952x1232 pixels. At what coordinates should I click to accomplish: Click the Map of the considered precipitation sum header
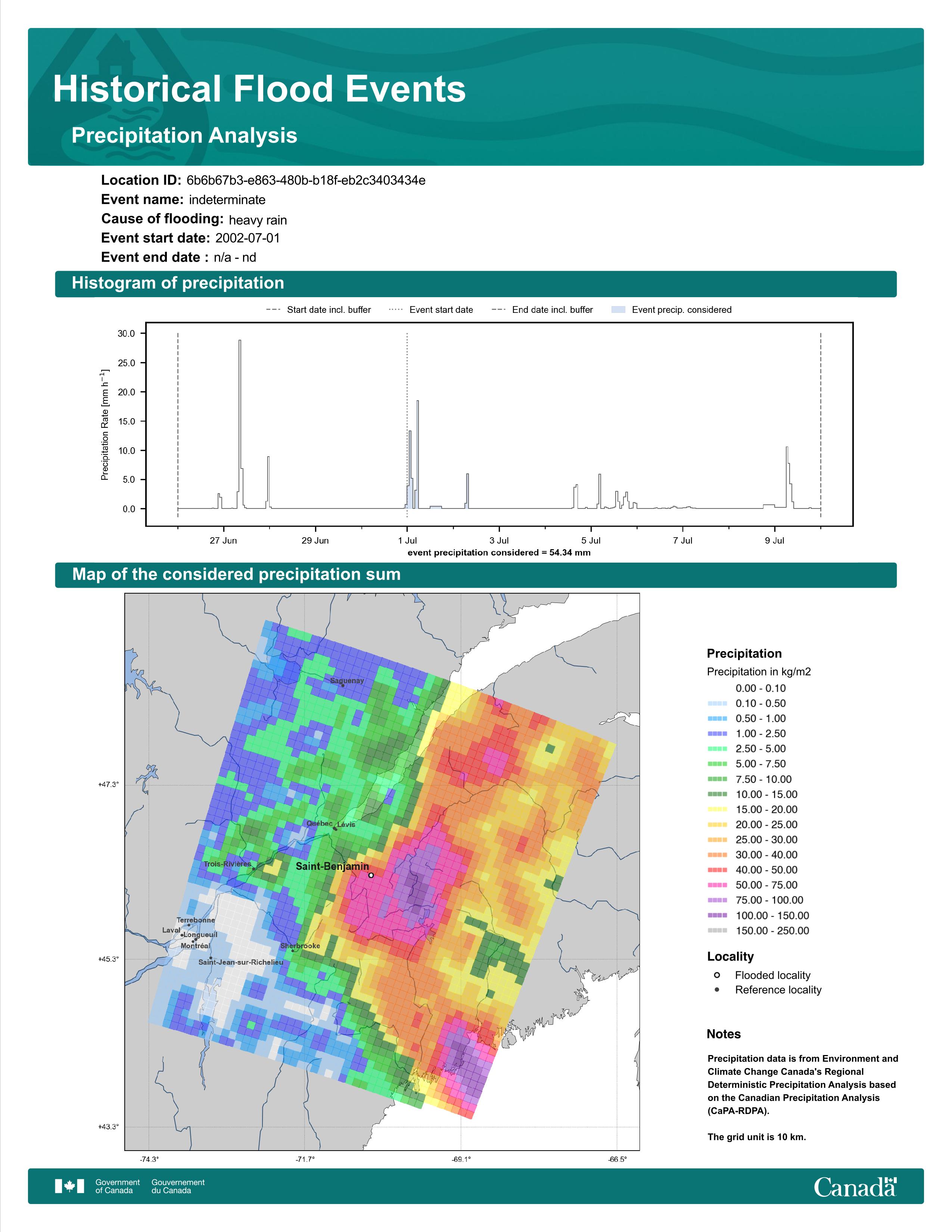[475, 575]
